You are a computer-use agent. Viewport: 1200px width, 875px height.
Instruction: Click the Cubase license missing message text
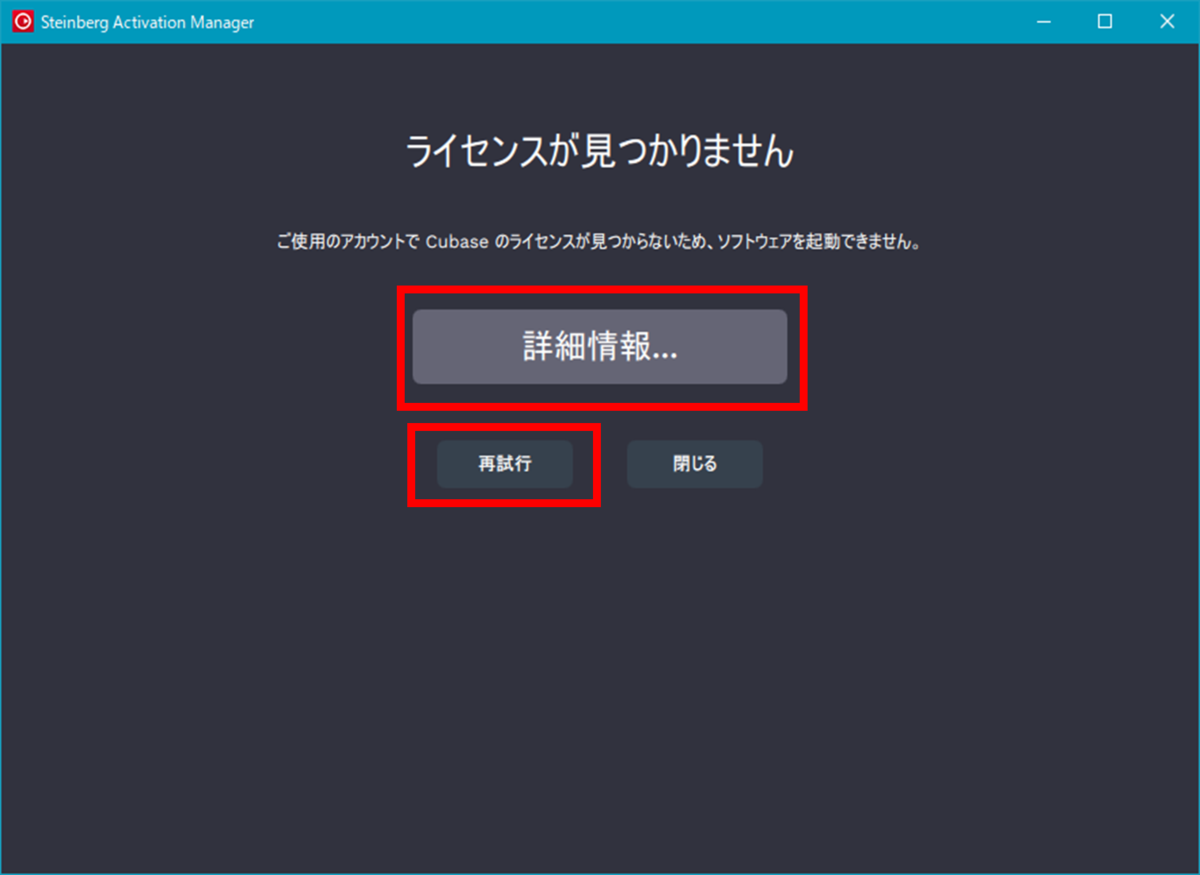point(598,242)
